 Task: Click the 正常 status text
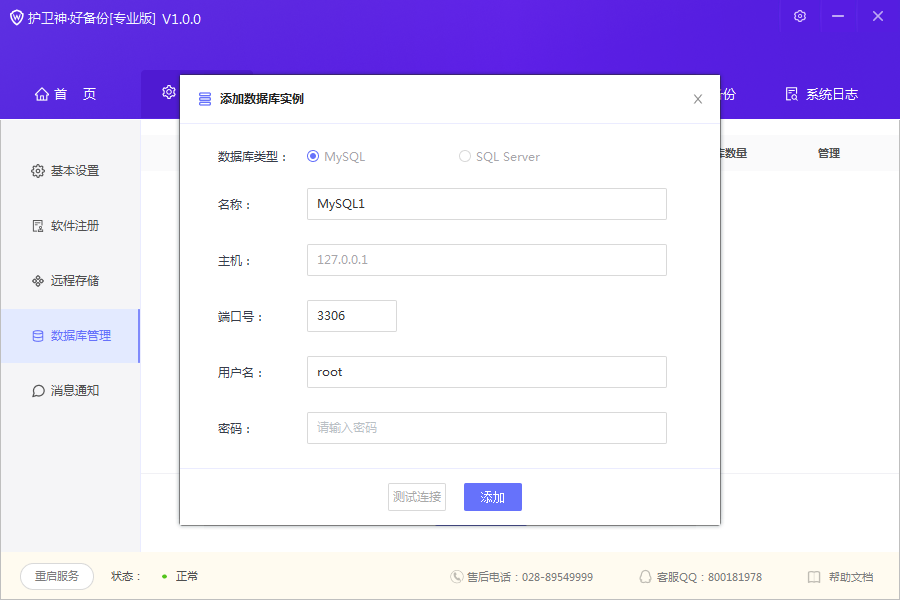[x=187, y=576]
